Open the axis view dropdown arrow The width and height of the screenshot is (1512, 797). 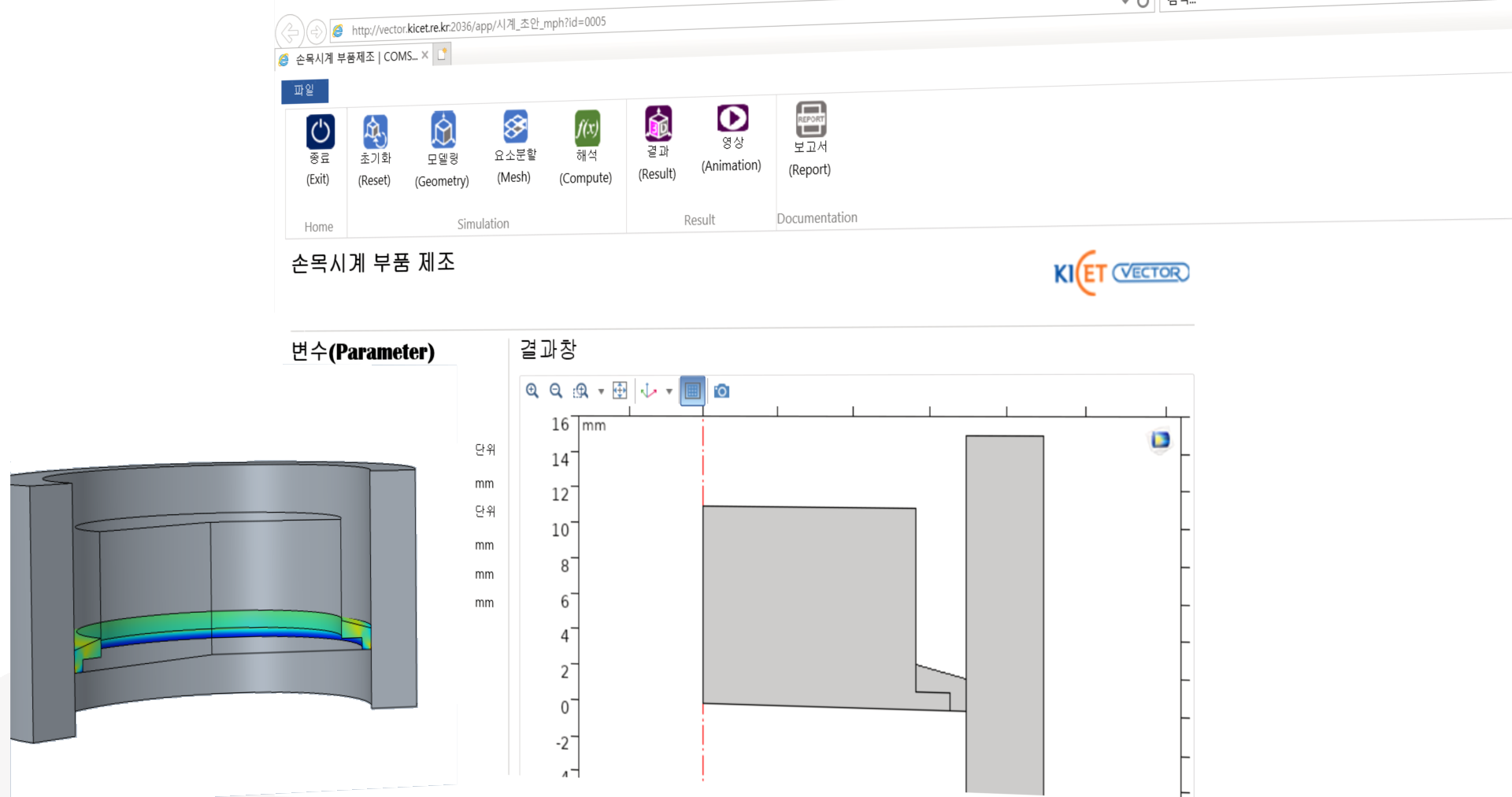click(669, 391)
